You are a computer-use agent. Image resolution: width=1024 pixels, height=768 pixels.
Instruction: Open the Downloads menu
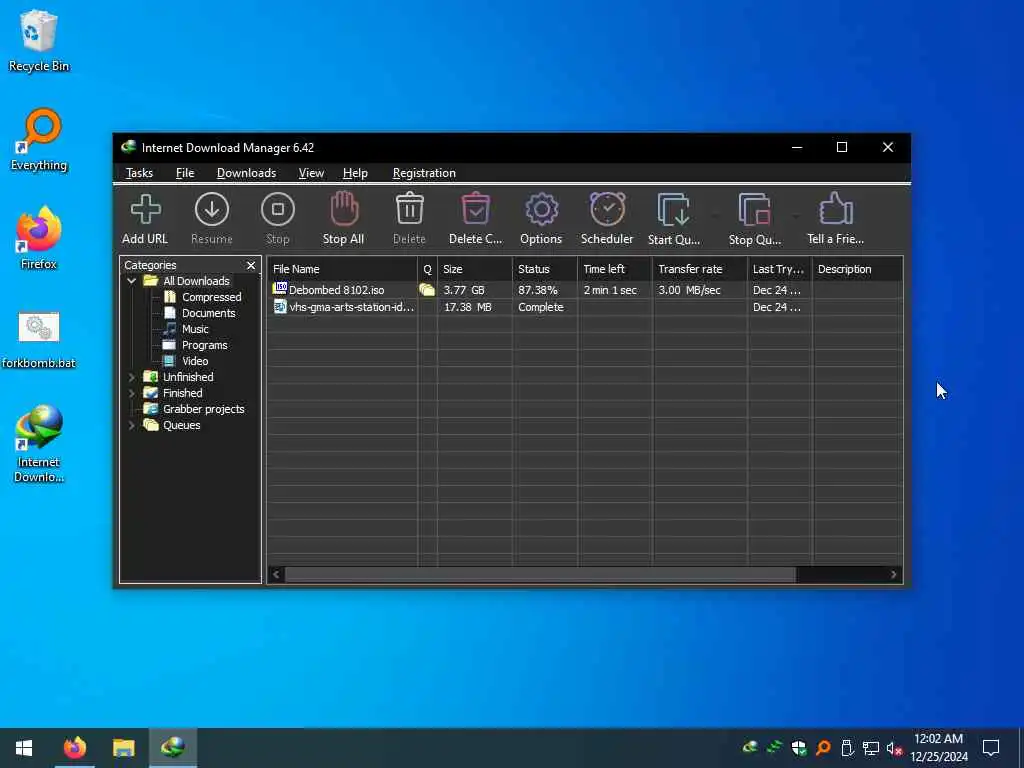246,173
